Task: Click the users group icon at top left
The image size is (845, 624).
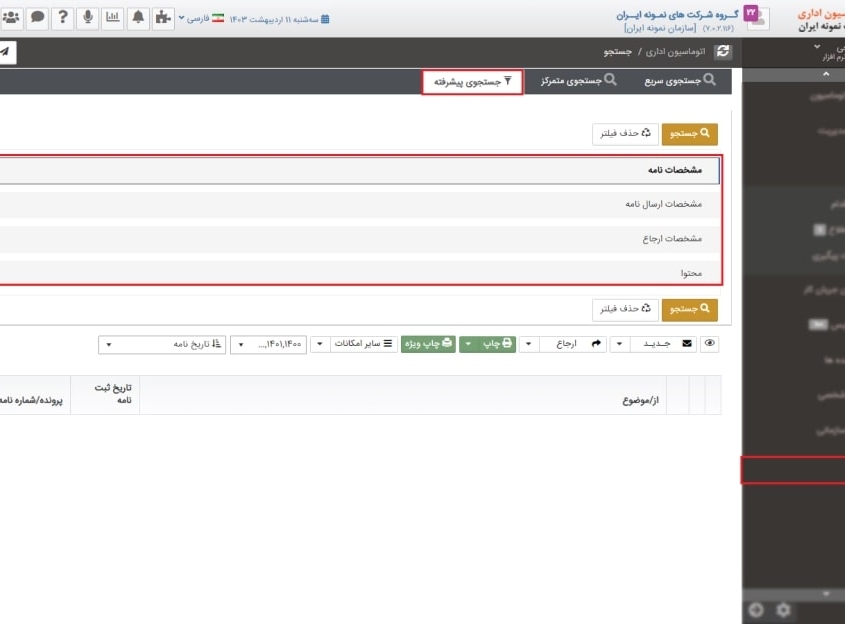Action: [10, 17]
